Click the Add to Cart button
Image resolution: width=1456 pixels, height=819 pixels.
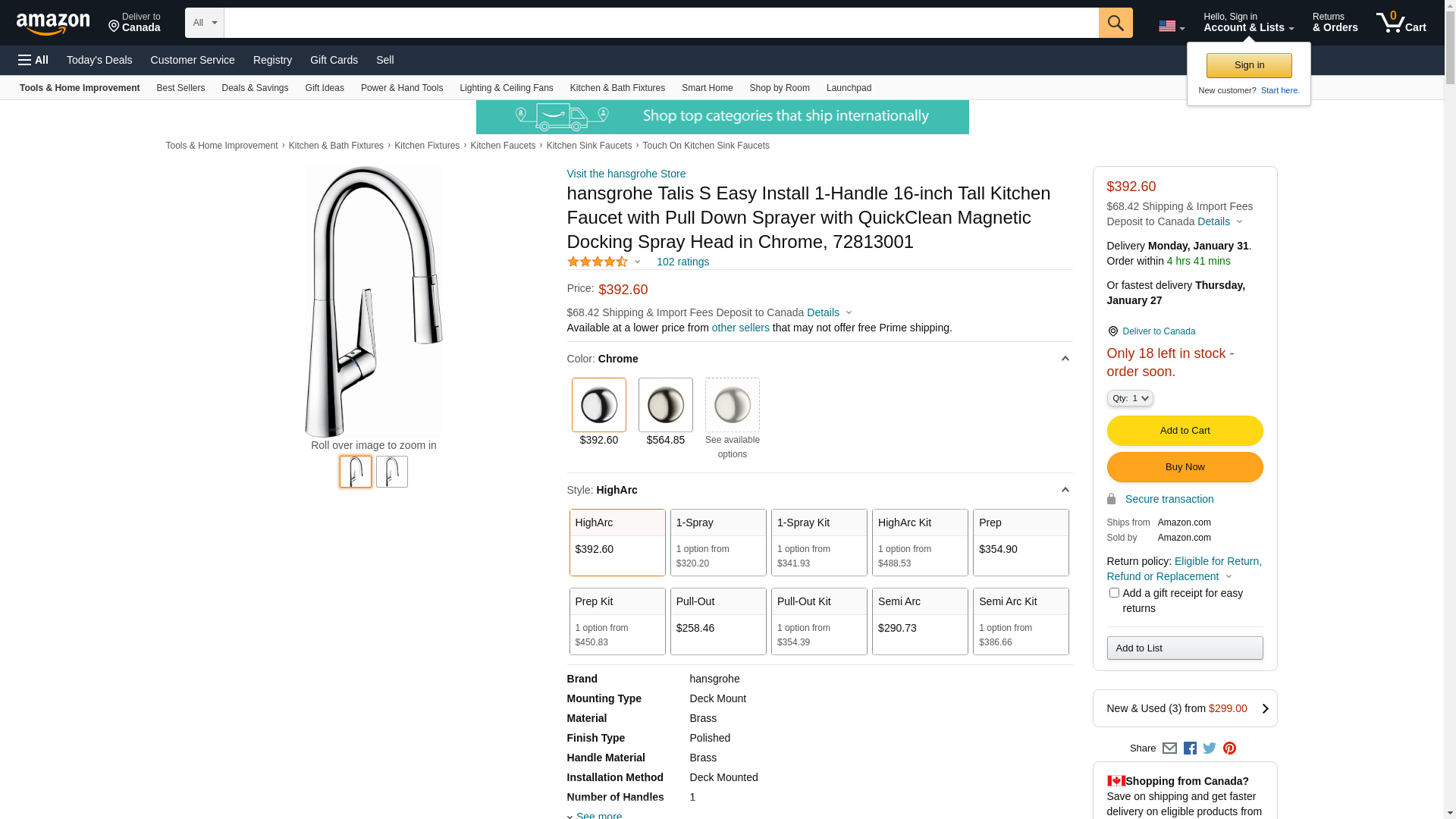[x=1185, y=431]
